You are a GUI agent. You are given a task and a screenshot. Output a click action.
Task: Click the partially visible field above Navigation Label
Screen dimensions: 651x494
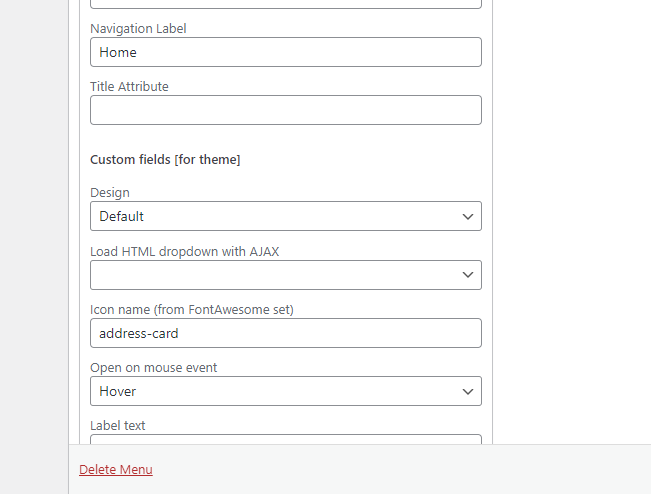tap(285, 4)
